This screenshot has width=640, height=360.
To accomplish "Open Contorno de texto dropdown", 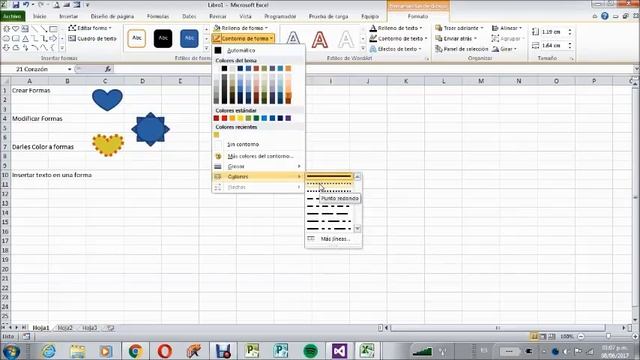I will (398, 38).
